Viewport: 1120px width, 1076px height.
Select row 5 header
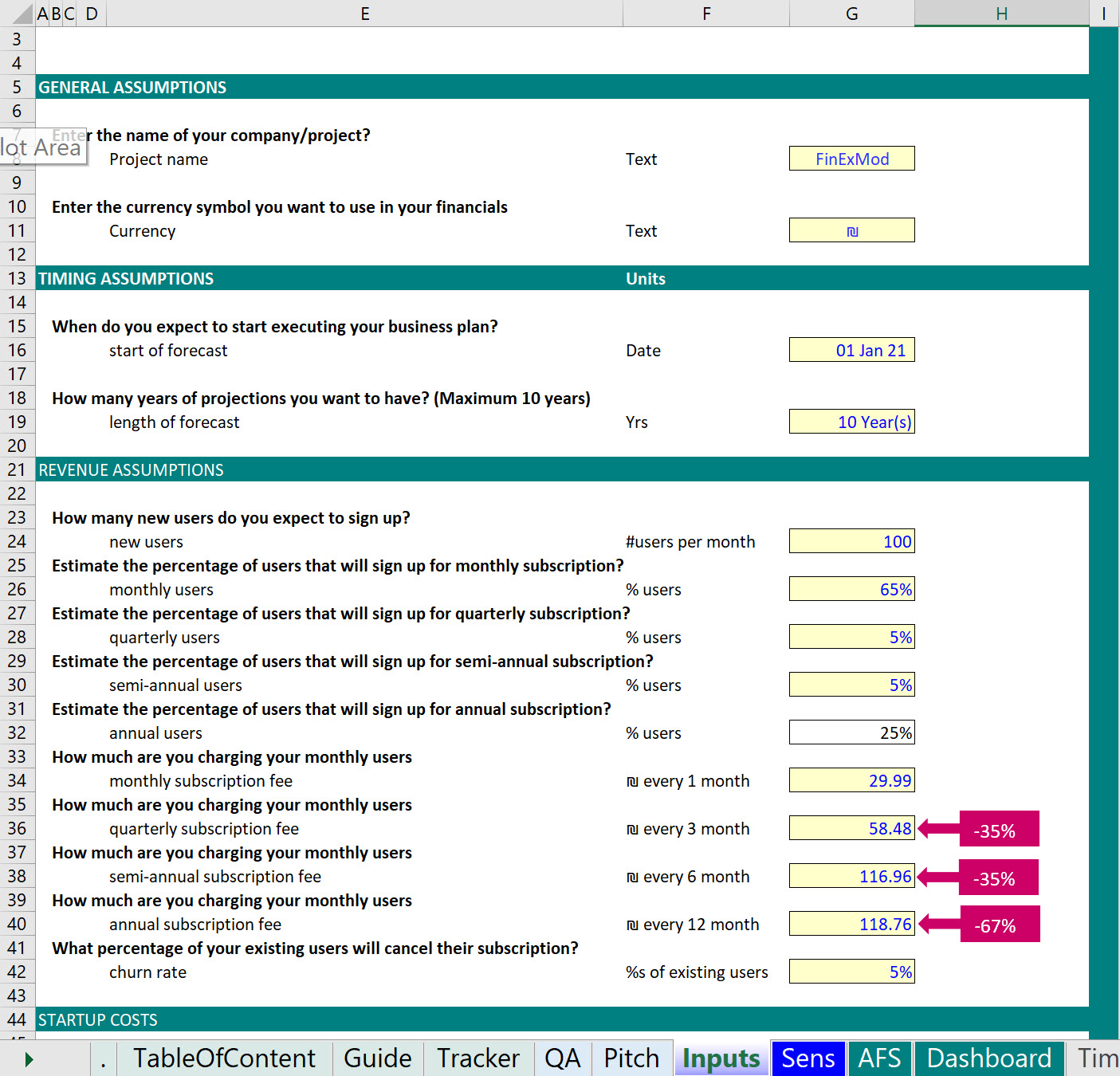pyautogui.click(x=17, y=87)
